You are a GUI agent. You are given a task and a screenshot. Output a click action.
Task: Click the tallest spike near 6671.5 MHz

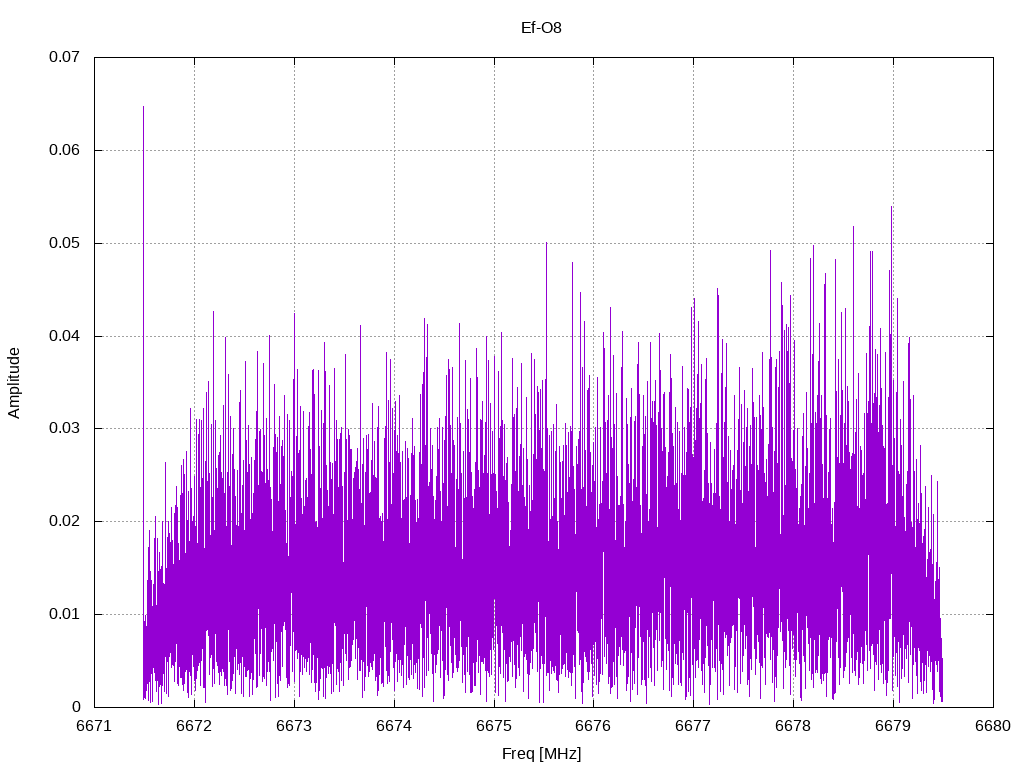tap(144, 107)
